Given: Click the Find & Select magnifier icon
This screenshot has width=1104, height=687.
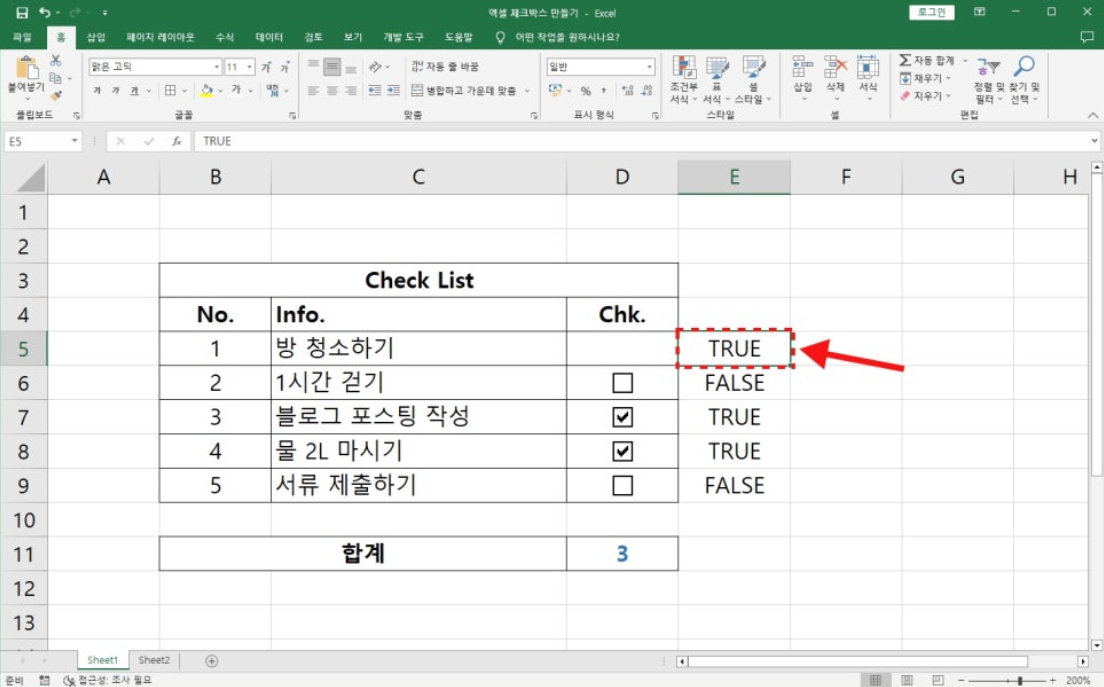Looking at the screenshot, I should coord(1024,68).
